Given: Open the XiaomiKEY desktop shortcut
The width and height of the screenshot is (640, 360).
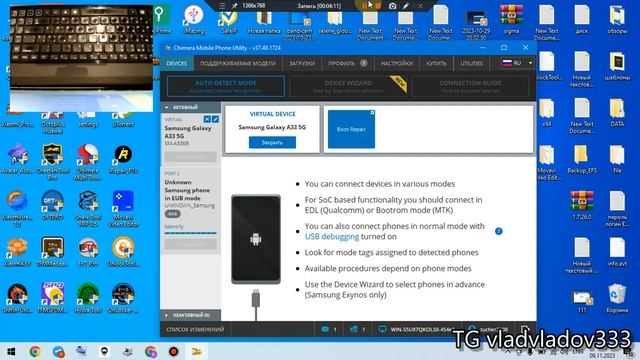Looking at the screenshot, I should (17, 252).
